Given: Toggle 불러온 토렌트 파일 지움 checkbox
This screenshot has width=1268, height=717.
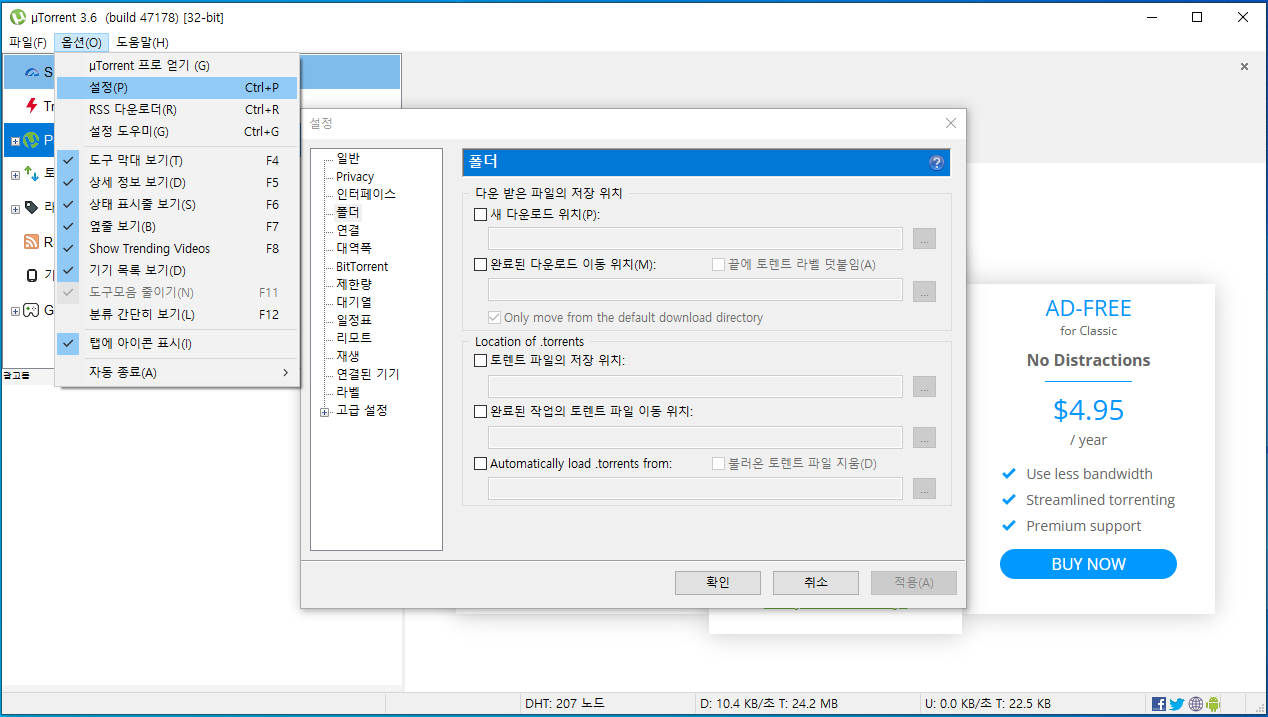Looking at the screenshot, I should (x=718, y=463).
